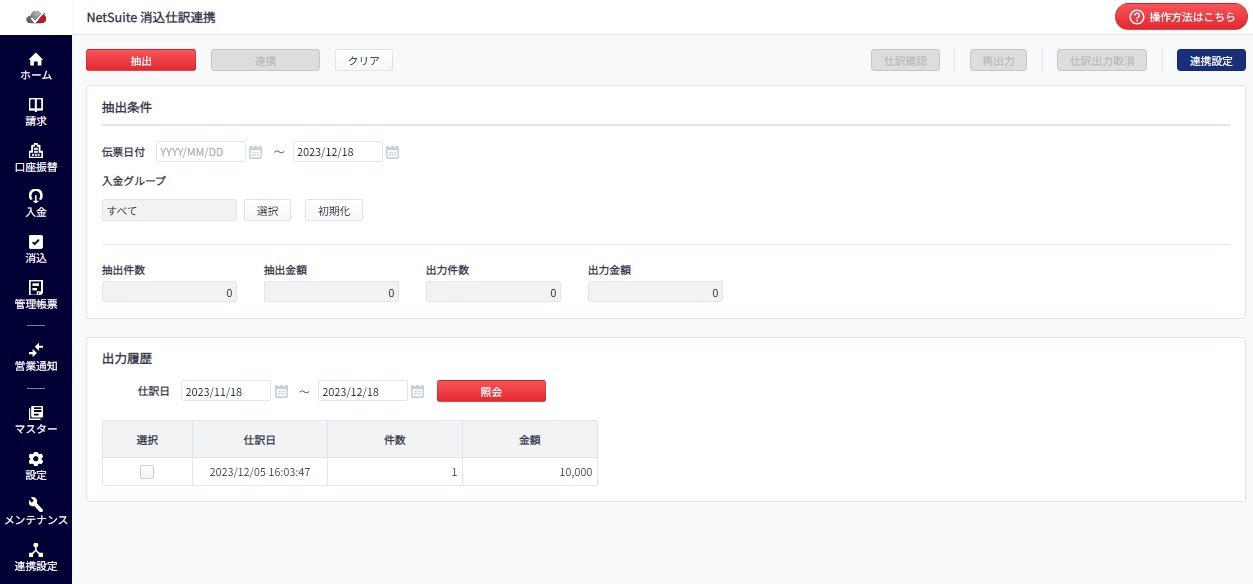Click 入金グループ すべて field
The image size is (1253, 584).
tap(169, 210)
